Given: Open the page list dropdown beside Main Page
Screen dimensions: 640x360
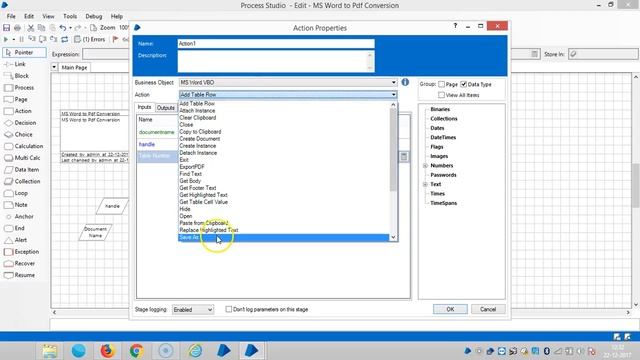Looking at the screenshot, I should 54,67.
